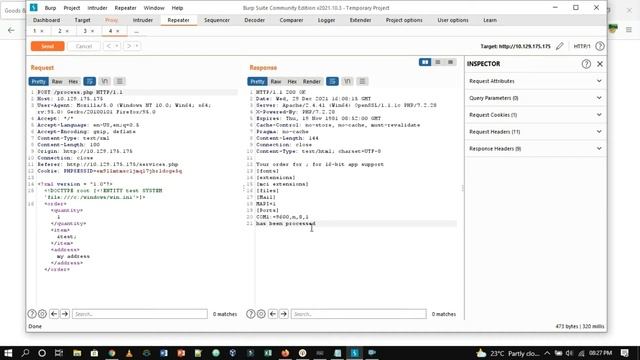Toggle request message actions blue icon
The image size is (640, 360).
(89, 81)
